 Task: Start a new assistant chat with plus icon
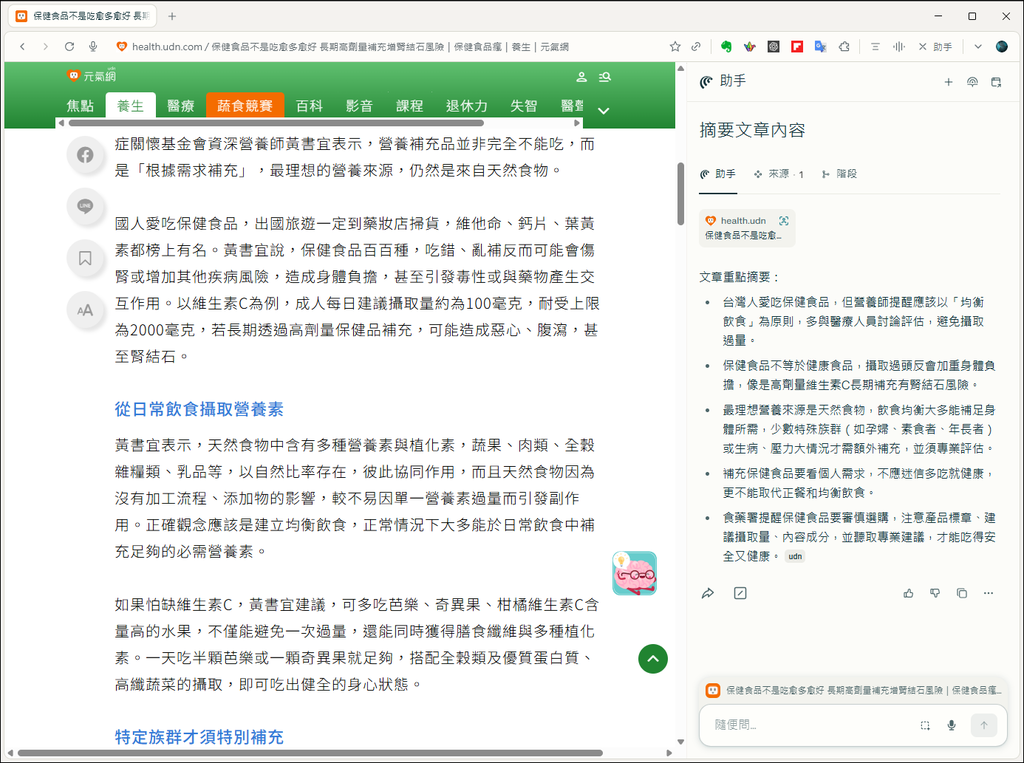click(948, 82)
